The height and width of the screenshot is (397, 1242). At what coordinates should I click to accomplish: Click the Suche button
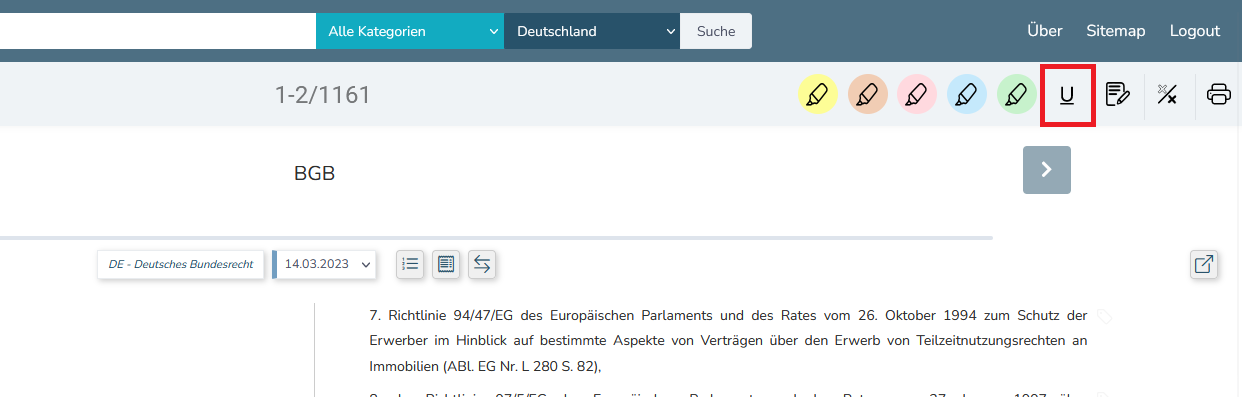click(x=716, y=31)
